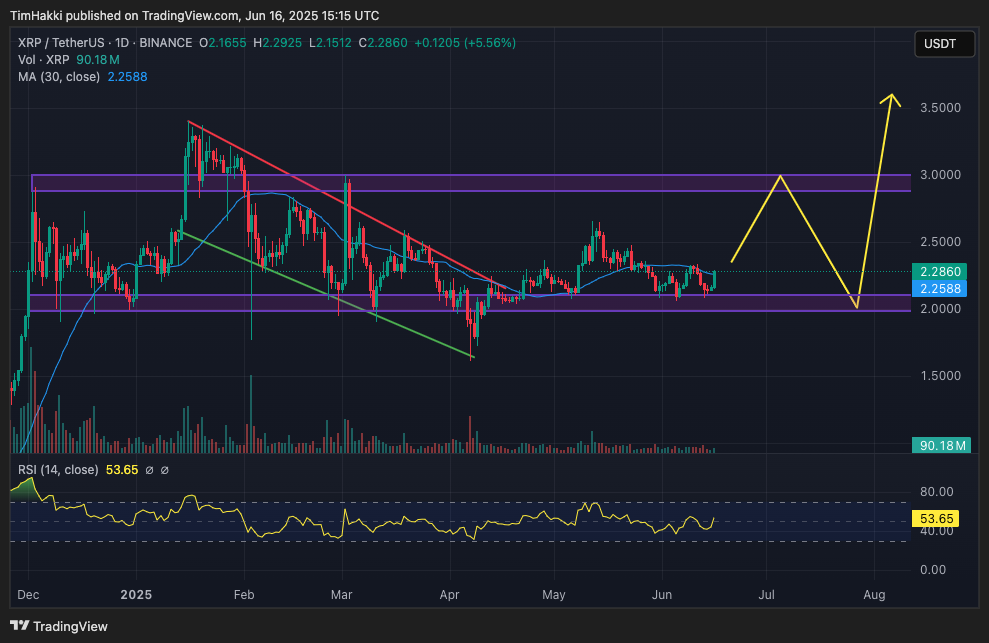Click the 53.65 value beside the RSI label

[122, 470]
